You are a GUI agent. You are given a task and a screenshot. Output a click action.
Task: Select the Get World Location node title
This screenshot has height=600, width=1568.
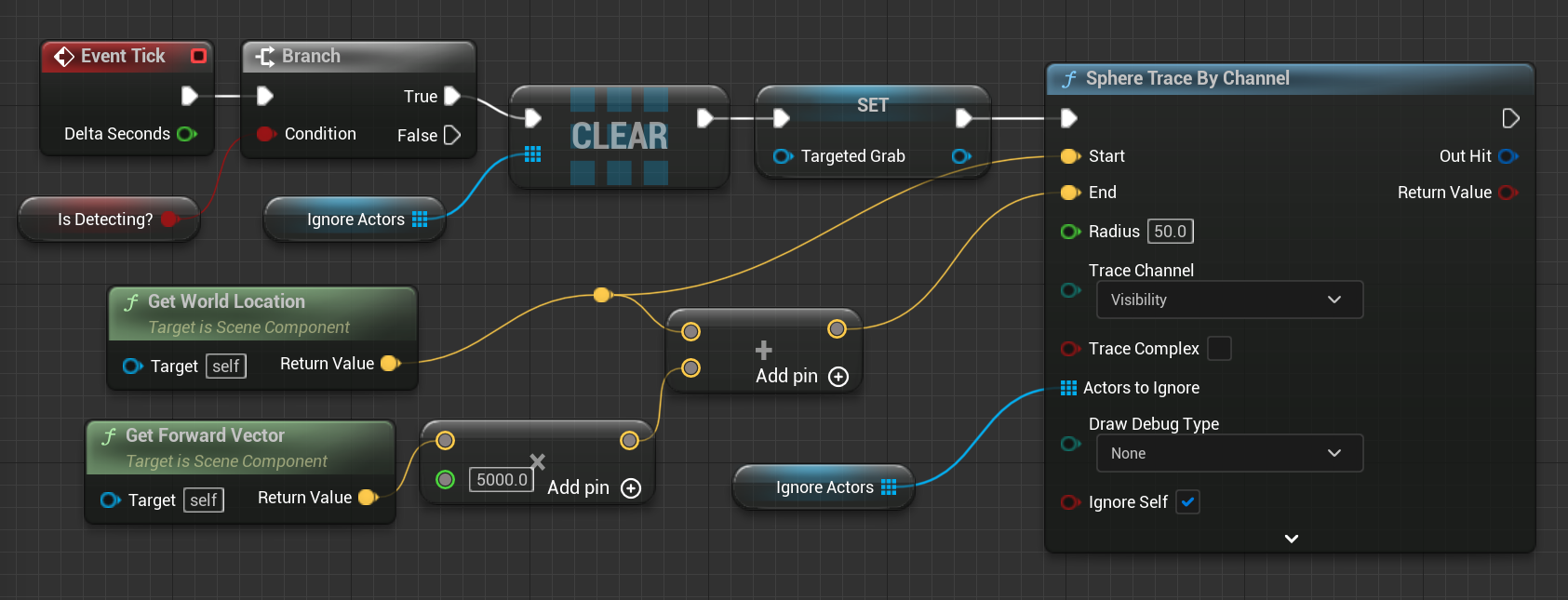click(226, 301)
